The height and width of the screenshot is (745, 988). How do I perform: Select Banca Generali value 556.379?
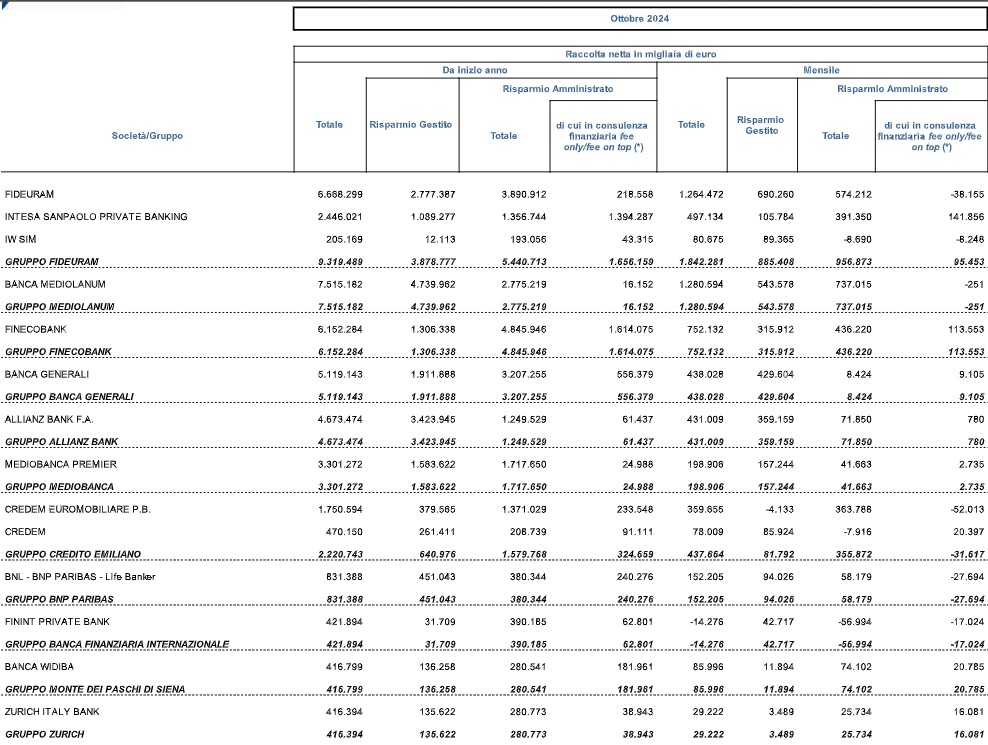point(635,374)
